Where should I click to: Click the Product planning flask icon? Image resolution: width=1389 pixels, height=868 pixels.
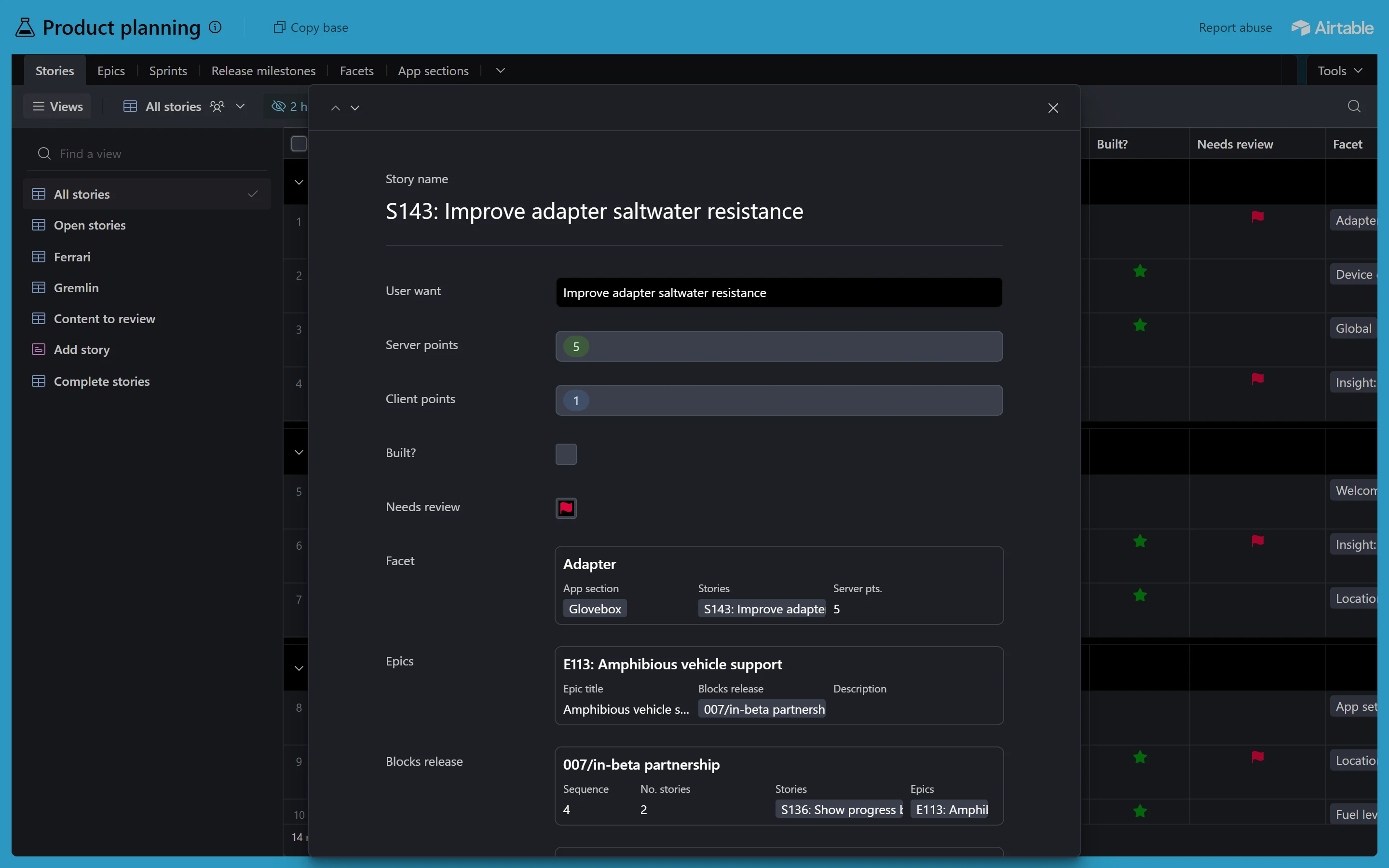point(25,27)
